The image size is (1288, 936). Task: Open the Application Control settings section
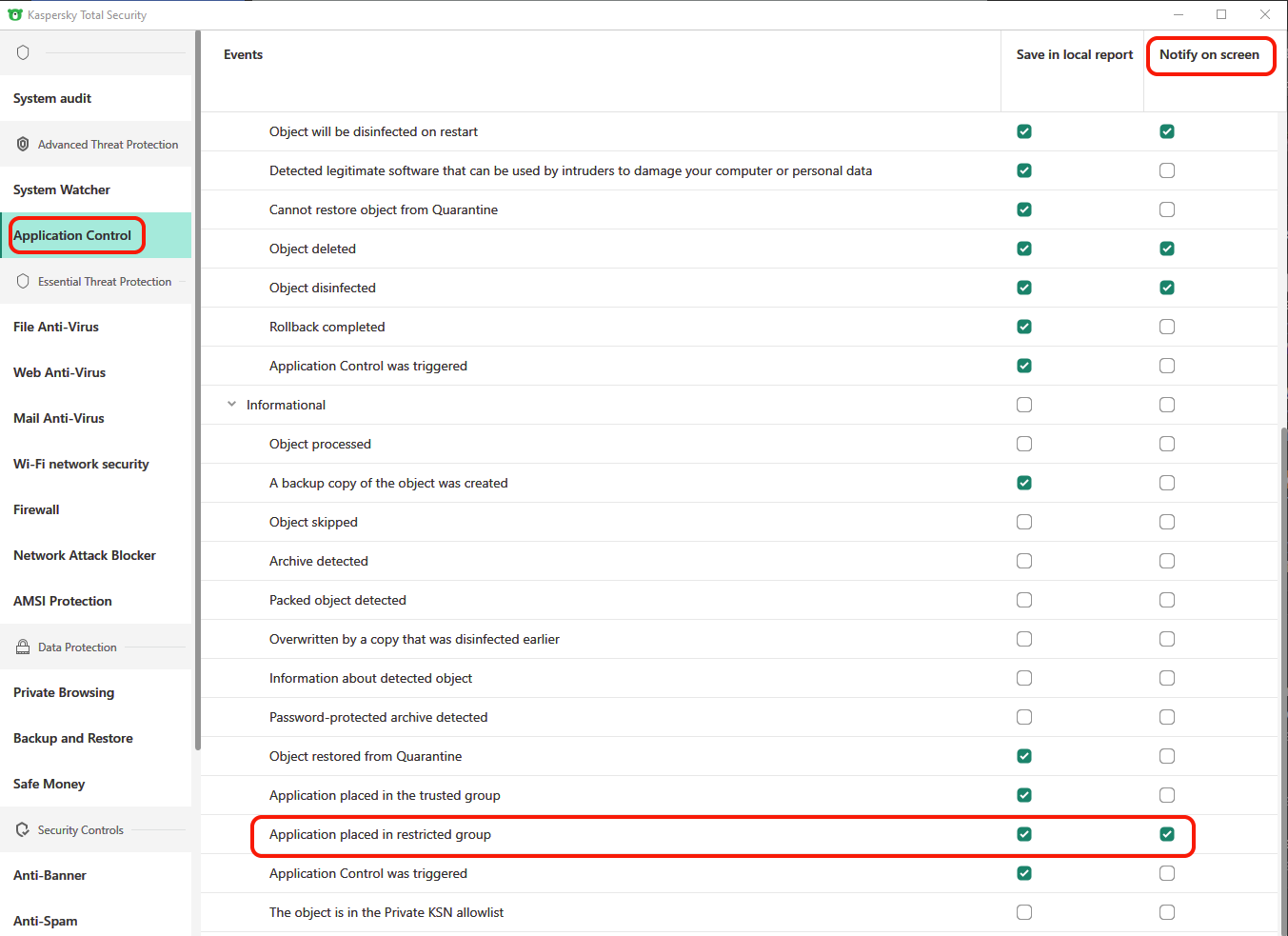pyautogui.click(x=72, y=236)
